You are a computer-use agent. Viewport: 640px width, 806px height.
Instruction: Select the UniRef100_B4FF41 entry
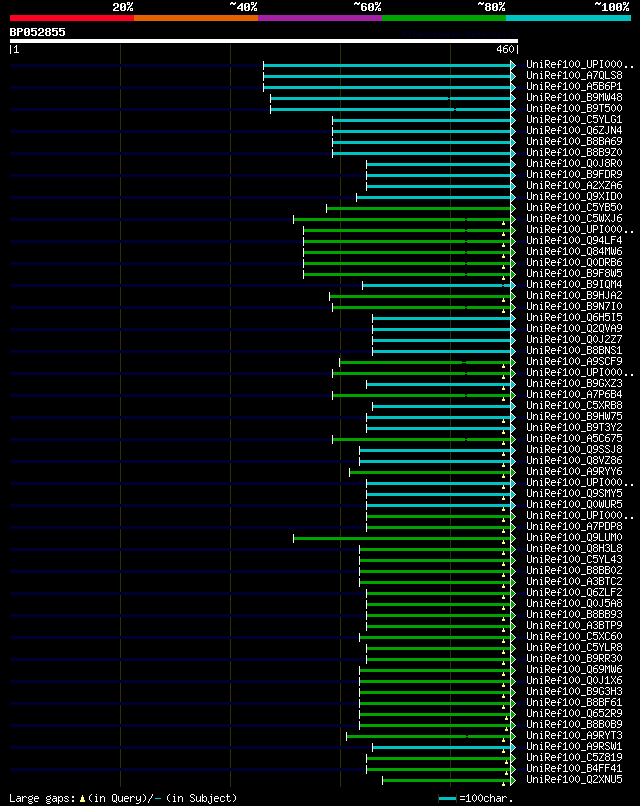point(574,768)
